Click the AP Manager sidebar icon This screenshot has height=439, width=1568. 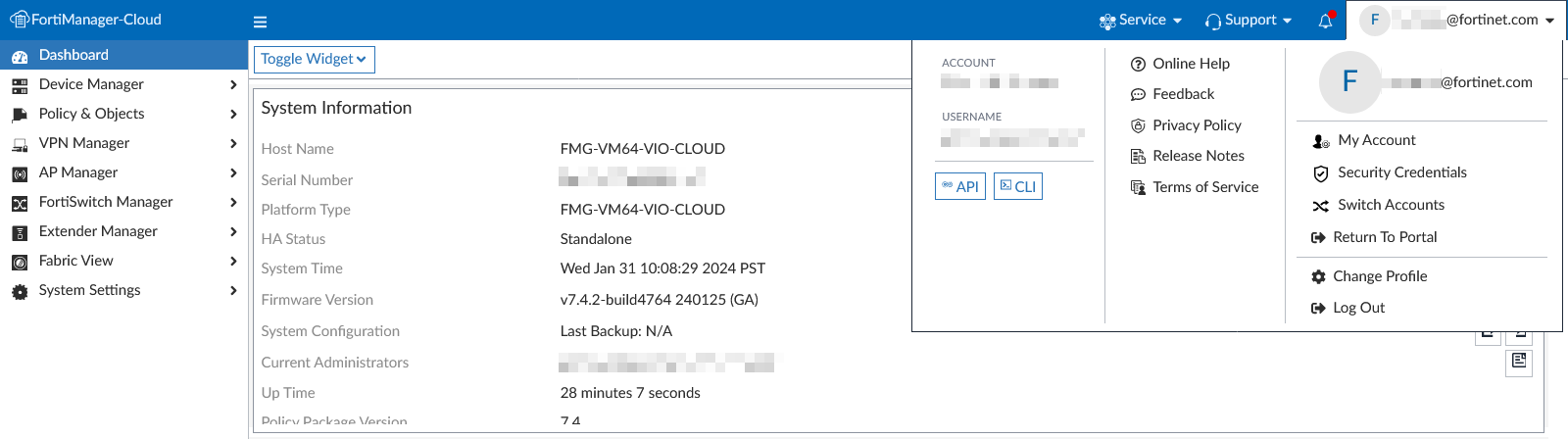(20, 173)
